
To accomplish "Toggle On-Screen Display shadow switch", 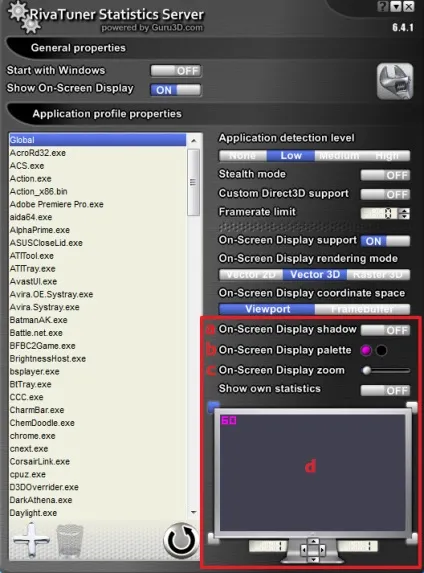I will [385, 330].
